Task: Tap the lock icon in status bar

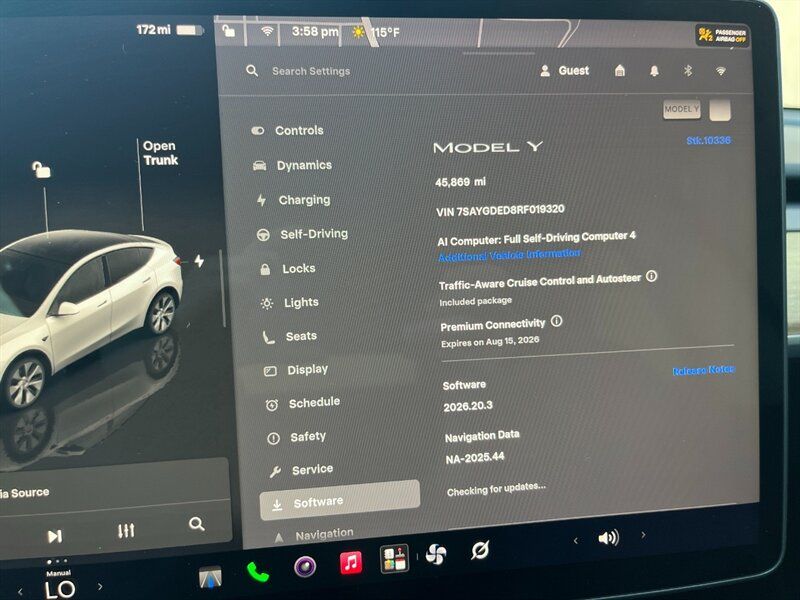Action: [229, 31]
